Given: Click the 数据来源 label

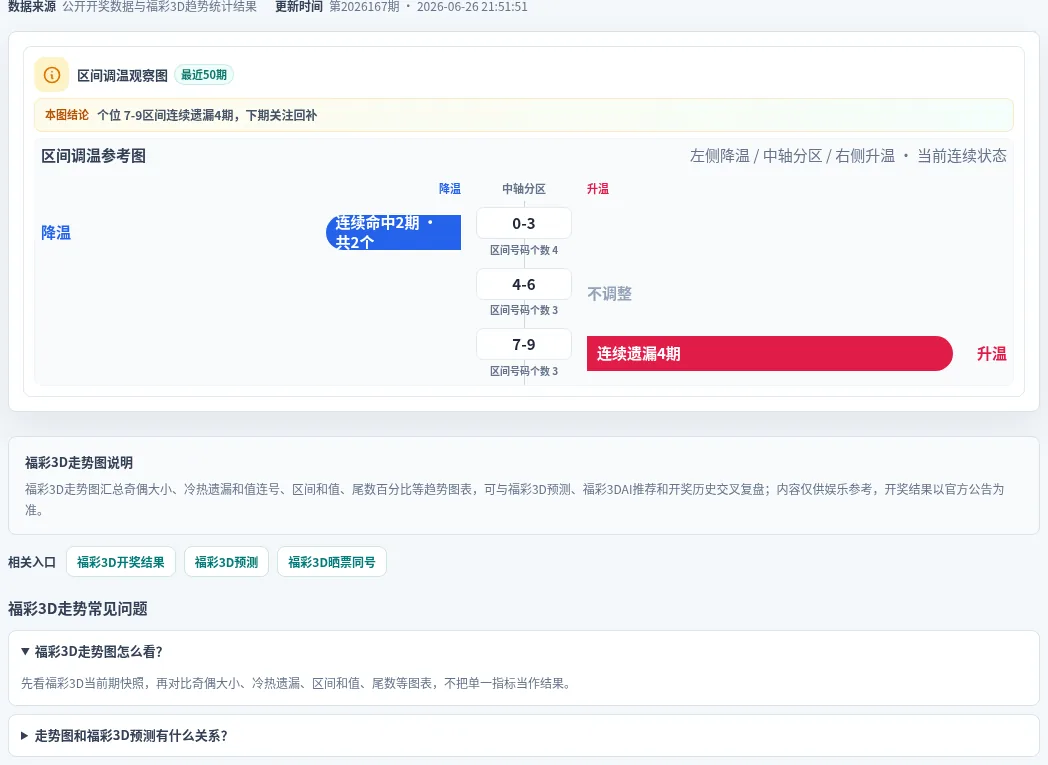Looking at the screenshot, I should [x=31, y=7].
